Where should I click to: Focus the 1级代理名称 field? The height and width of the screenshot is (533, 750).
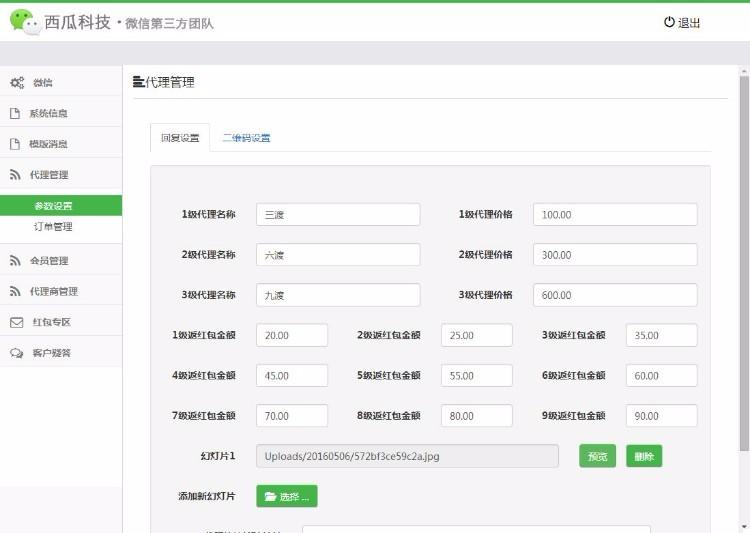[338, 214]
